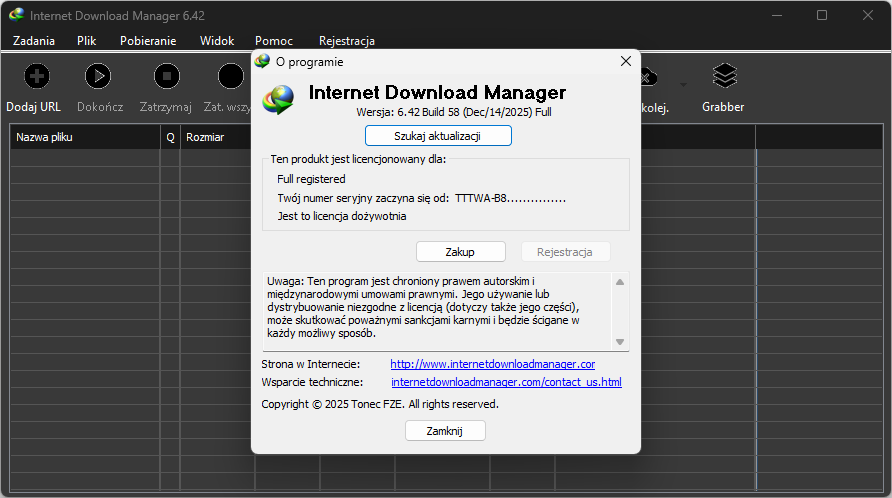Open the Rejestracja menu
Image resolution: width=892 pixels, height=498 pixels.
click(x=346, y=41)
